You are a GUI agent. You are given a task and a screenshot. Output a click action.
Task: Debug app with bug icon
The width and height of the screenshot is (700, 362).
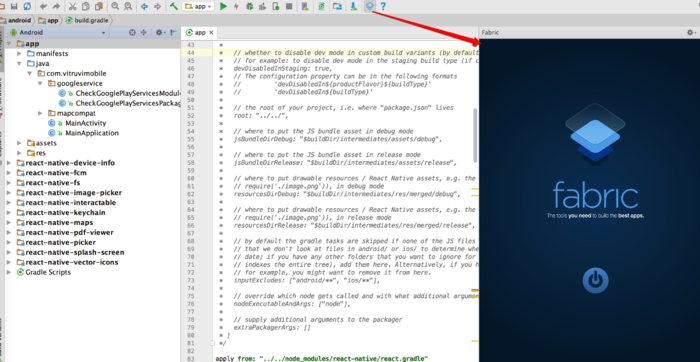click(x=250, y=6)
